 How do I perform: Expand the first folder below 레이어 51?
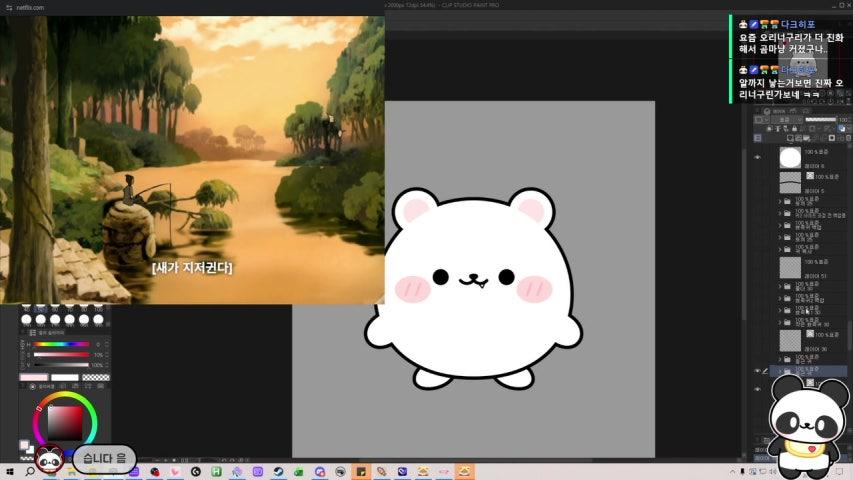coord(780,286)
